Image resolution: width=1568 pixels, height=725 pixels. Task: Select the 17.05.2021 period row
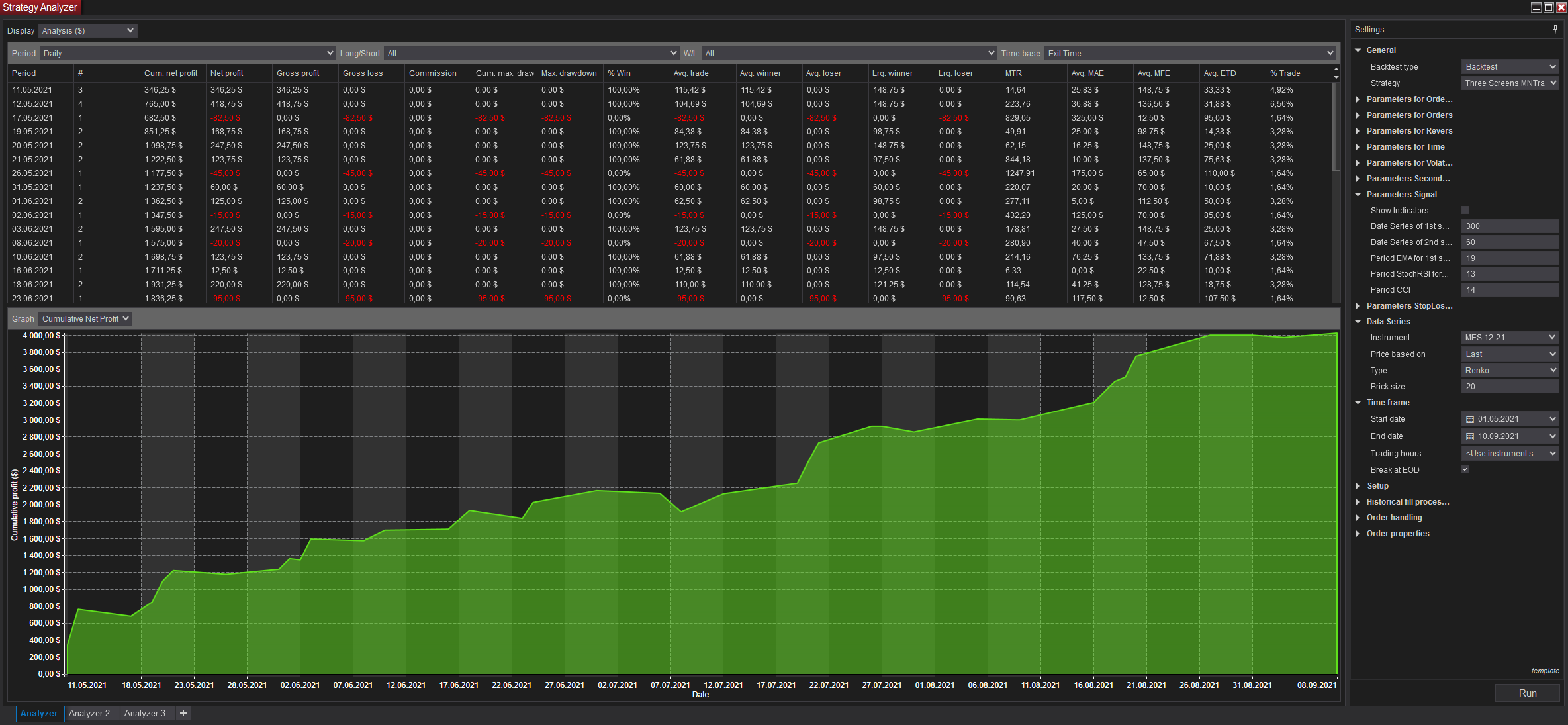669,117
